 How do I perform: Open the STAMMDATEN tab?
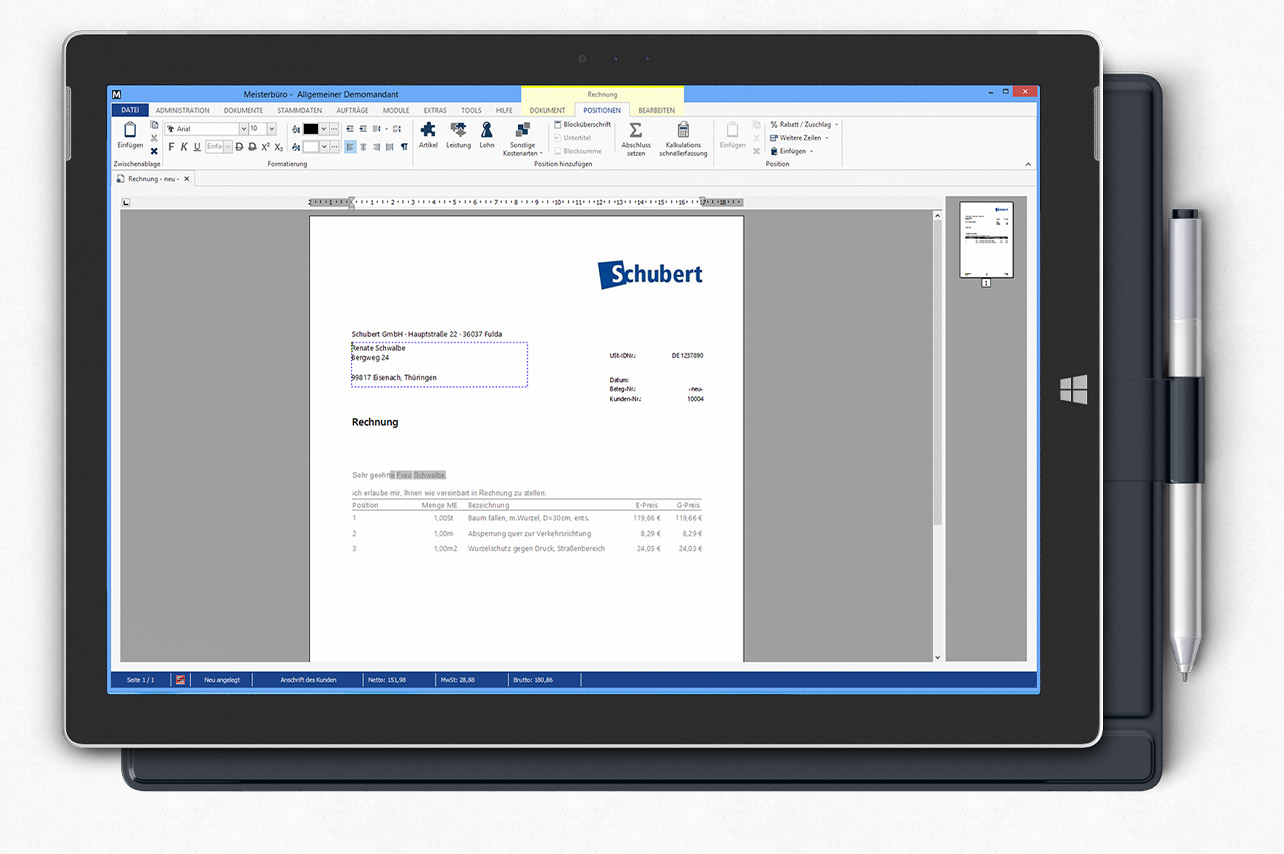[x=299, y=110]
